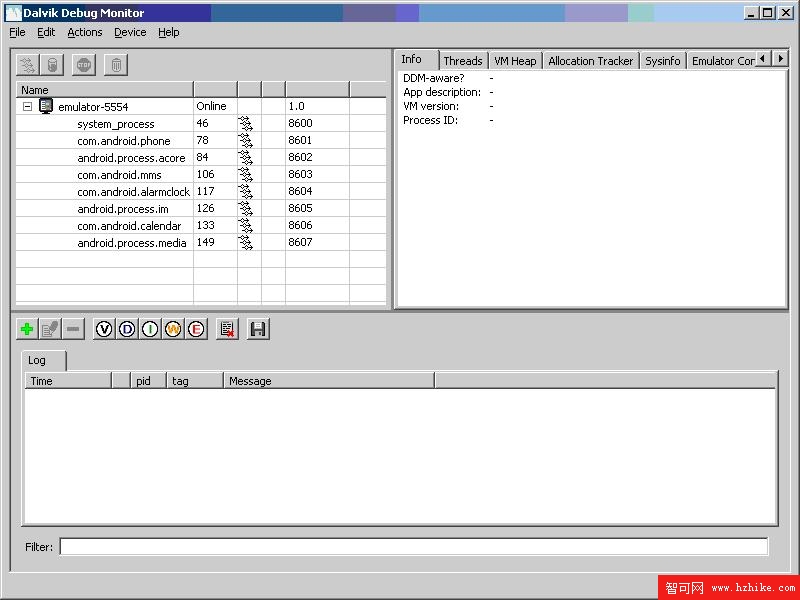Viewport: 800px width, 600px height.
Task: Switch to the VM Heap tab
Action: (x=515, y=61)
